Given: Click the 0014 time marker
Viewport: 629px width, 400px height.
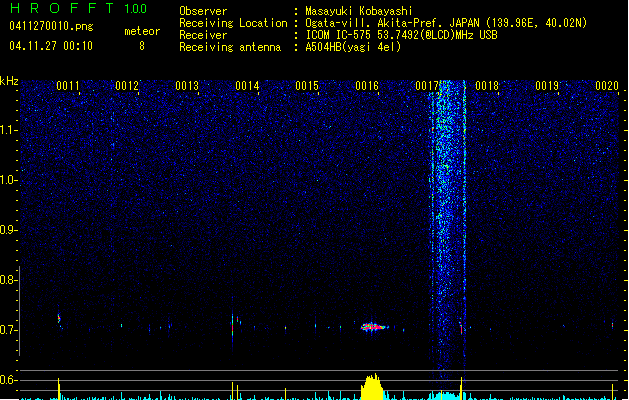Looking at the screenshot, I should (x=248, y=86).
